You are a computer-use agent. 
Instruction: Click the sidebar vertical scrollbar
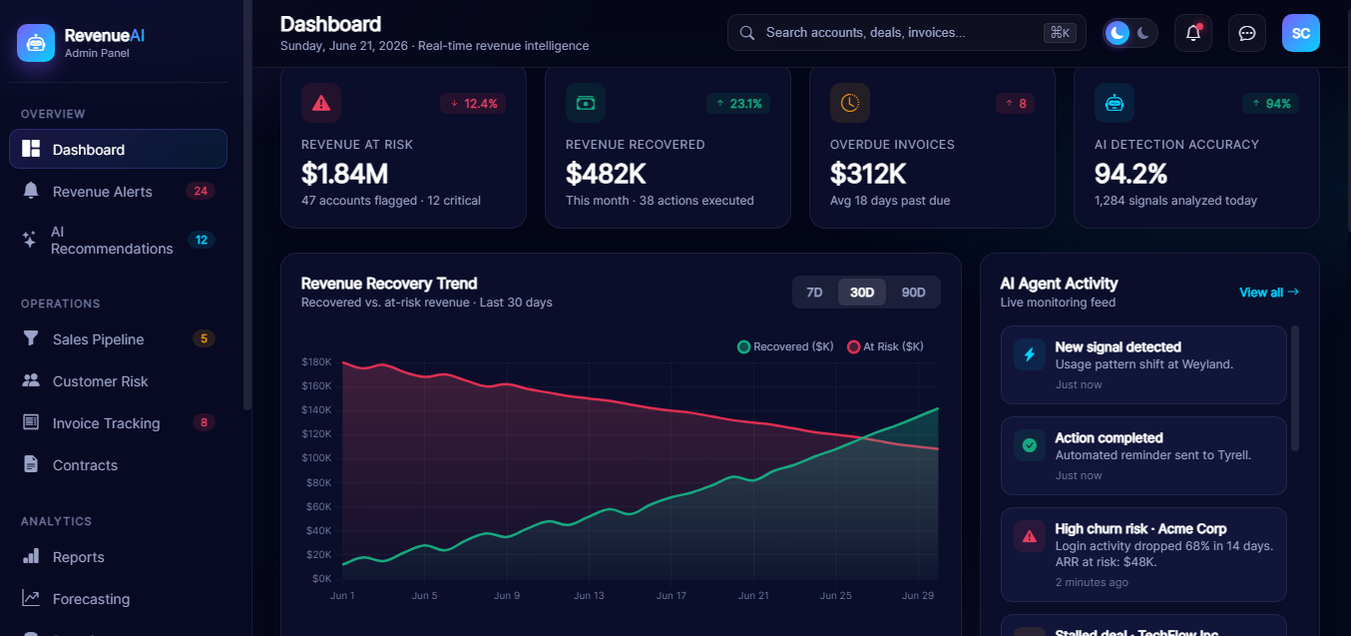click(247, 205)
